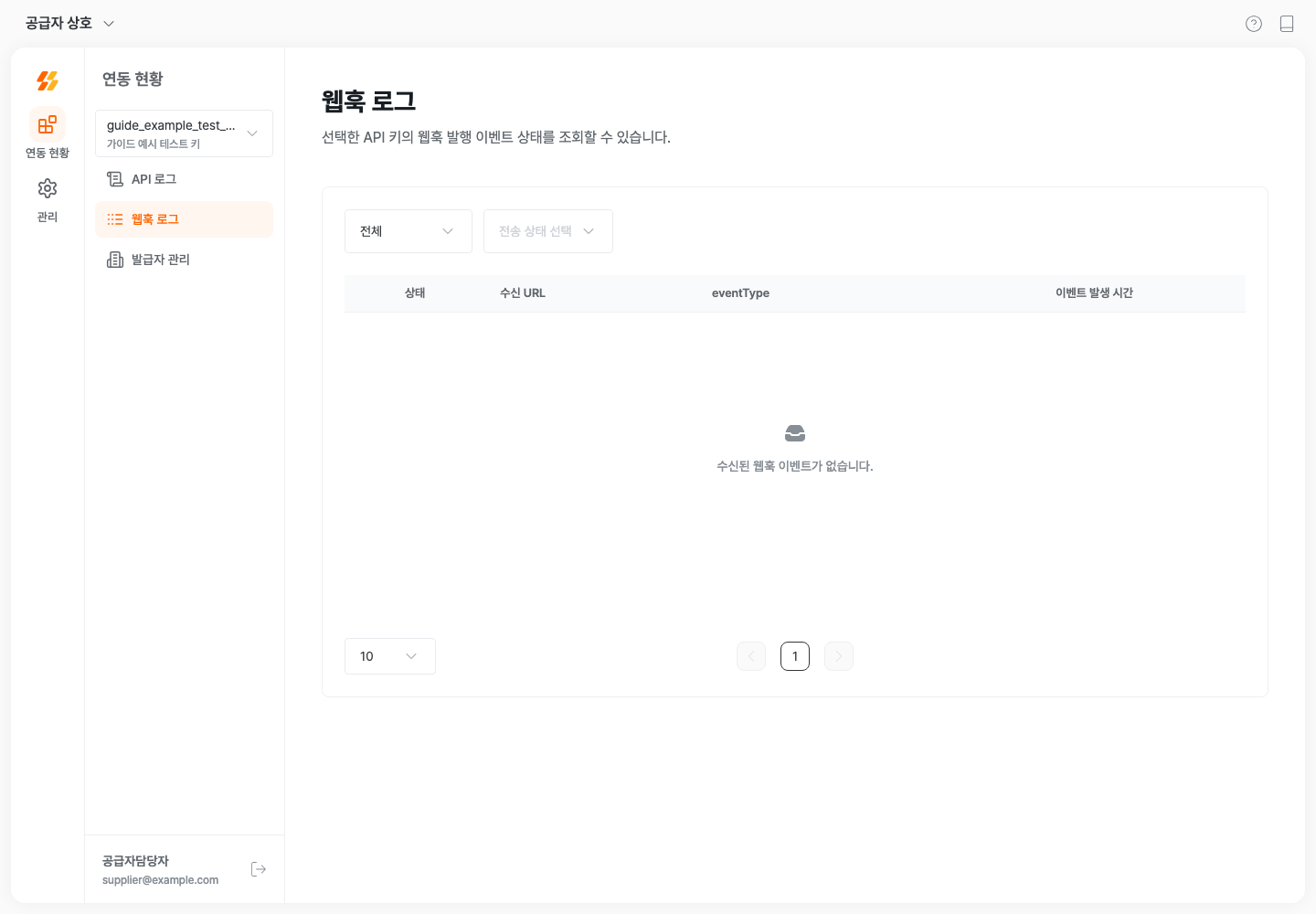
Task: Click the 수신 URL column header
Action: pos(523,293)
